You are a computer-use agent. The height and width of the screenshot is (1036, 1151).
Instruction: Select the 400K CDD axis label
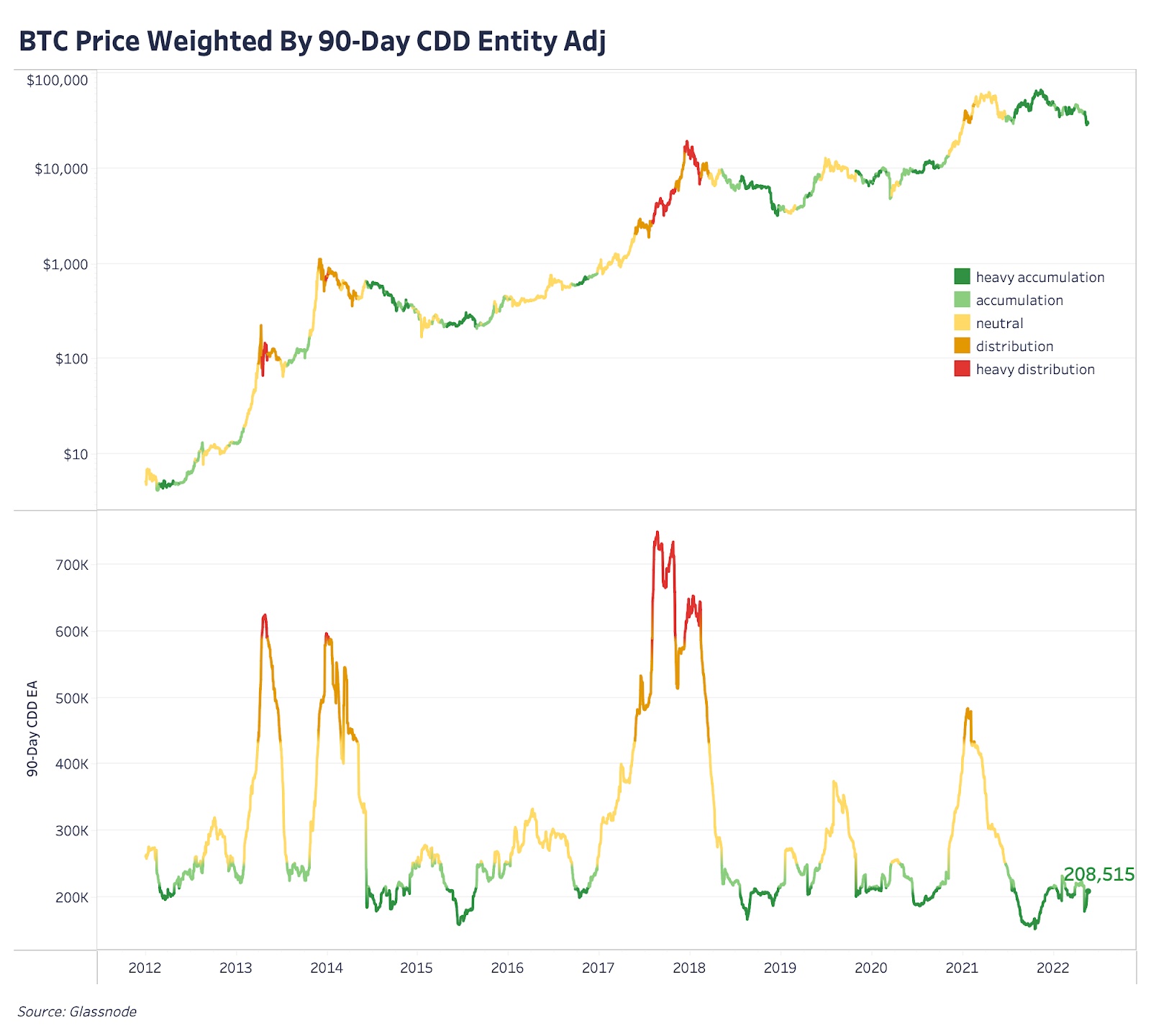tap(72, 764)
